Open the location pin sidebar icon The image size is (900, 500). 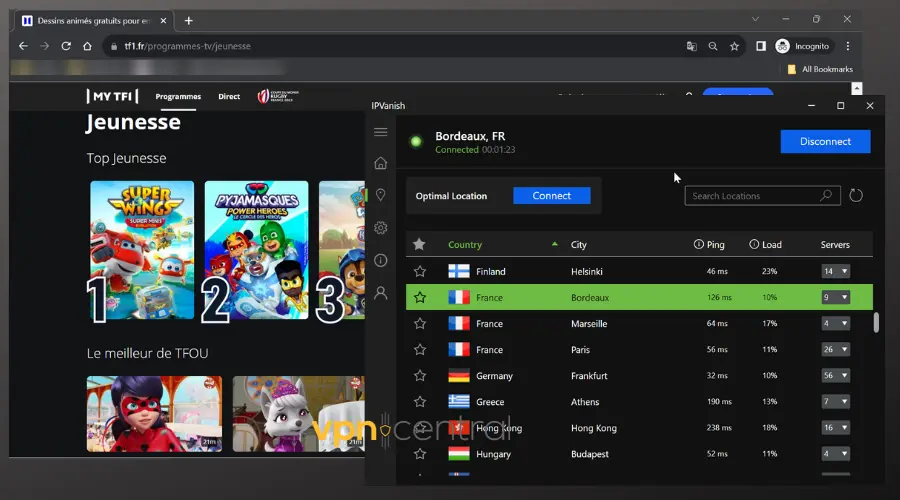coord(380,195)
